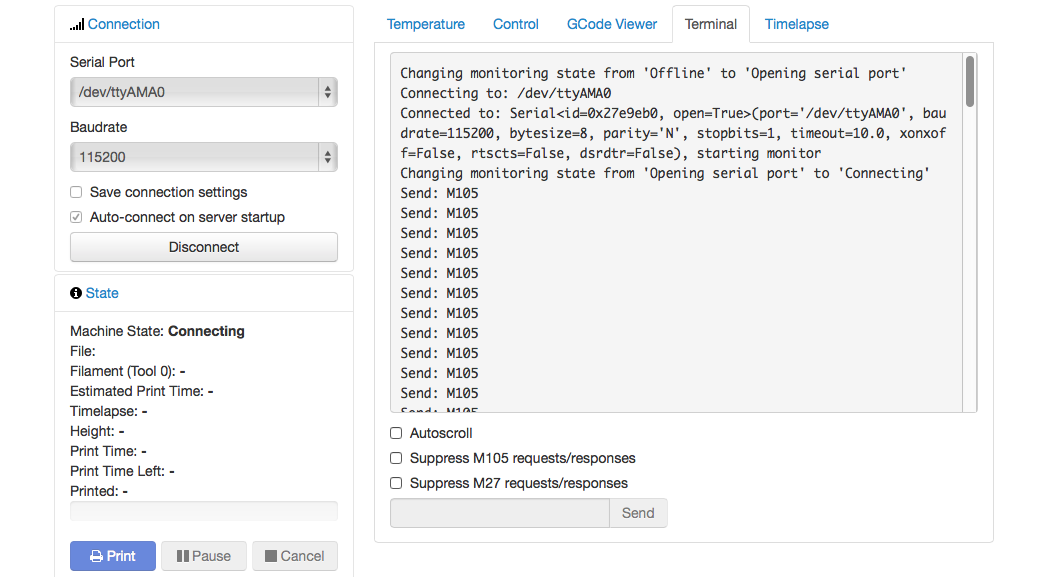Start printing with the Print button
This screenshot has height=577, width=1060.
click(112, 555)
